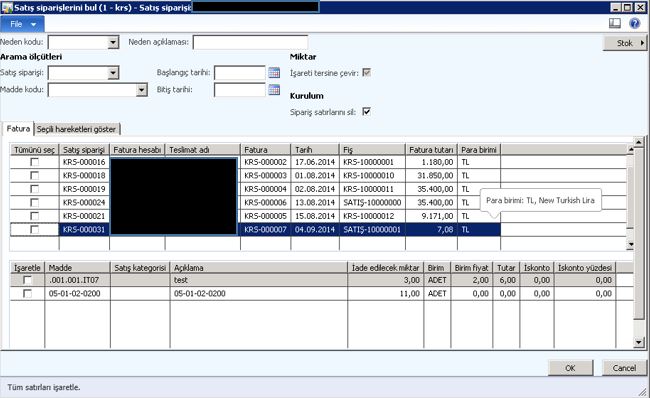Select receipt cell KRS-10000012
This screenshot has width=650, height=398.
click(x=372, y=216)
